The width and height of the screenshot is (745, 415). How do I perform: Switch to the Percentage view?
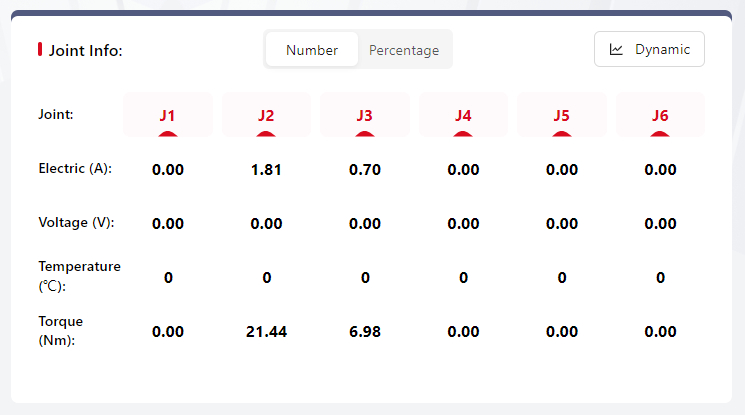[x=404, y=50]
